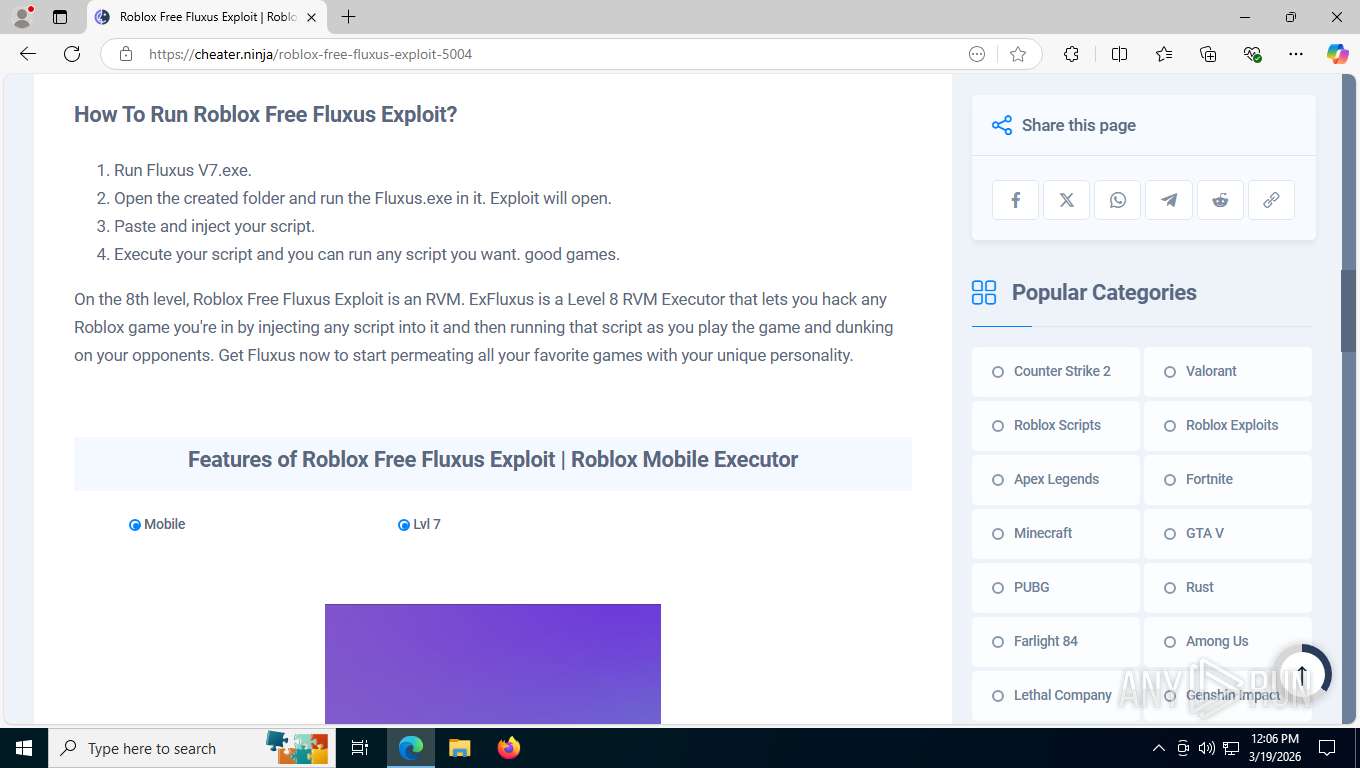Click 'Run Fluxus V7.exe.' step
Screen dimensions: 1360x768
(x=182, y=170)
